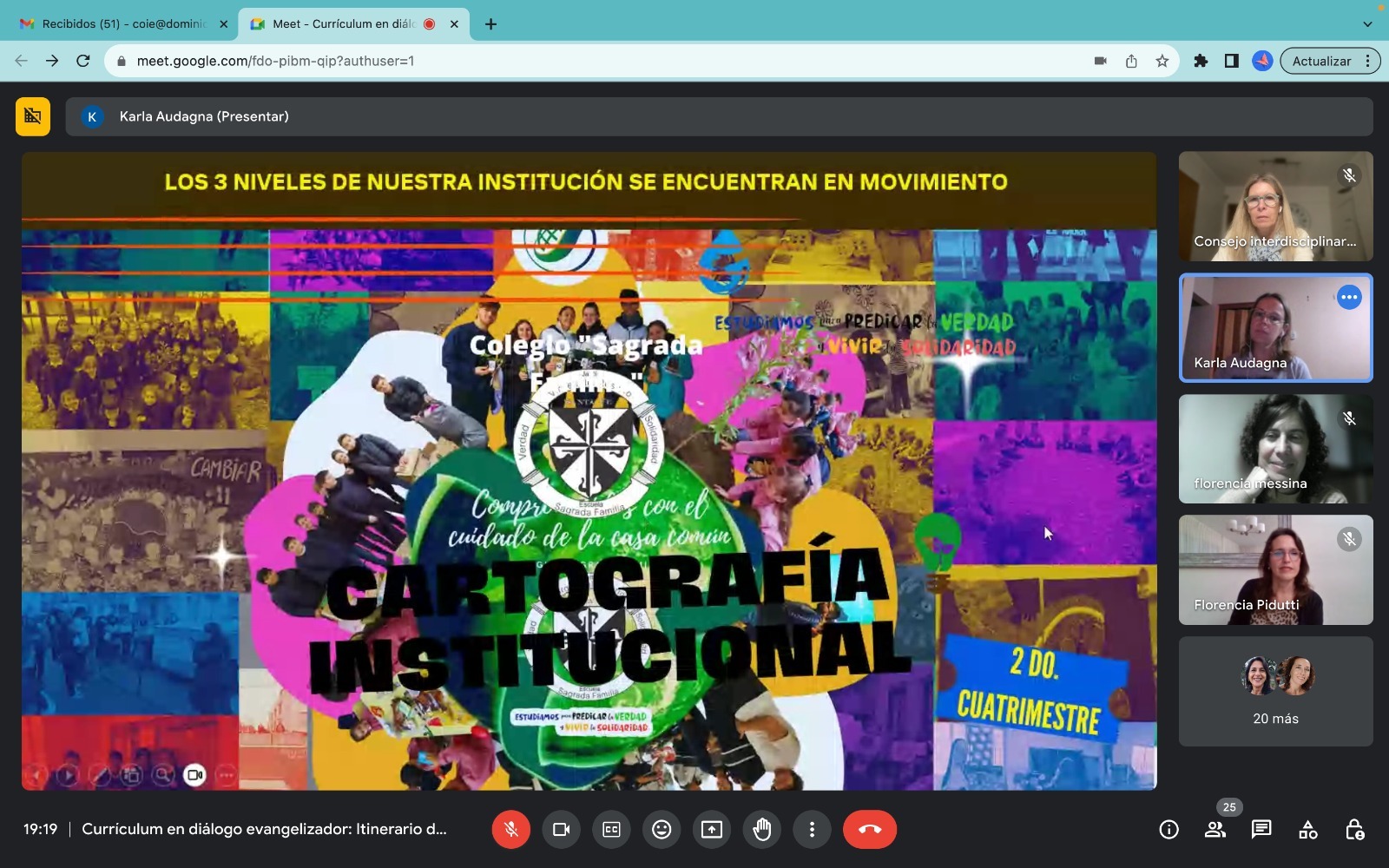The width and height of the screenshot is (1389, 868).
Task: Click the zoom magnifier slideshow control
Action: click(163, 775)
